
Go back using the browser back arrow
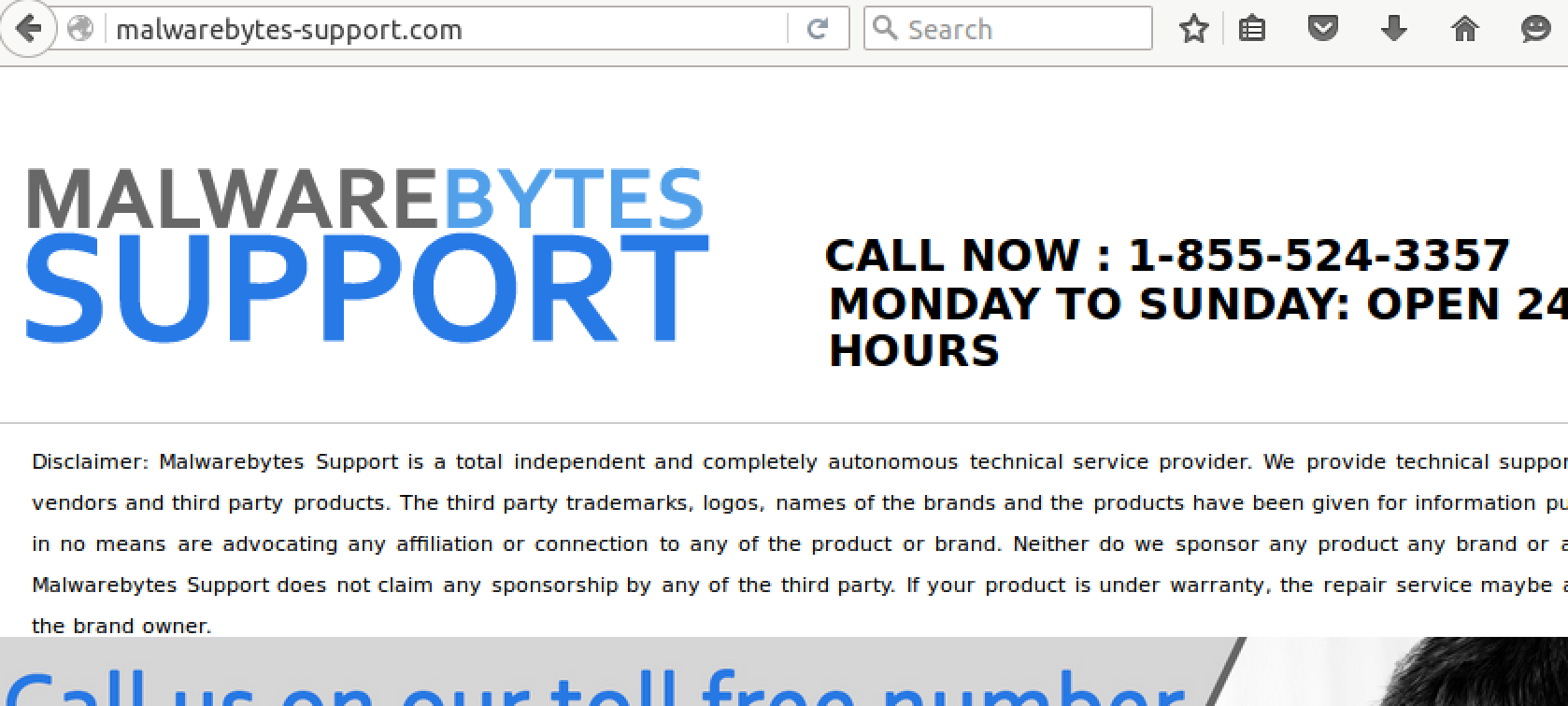28,29
